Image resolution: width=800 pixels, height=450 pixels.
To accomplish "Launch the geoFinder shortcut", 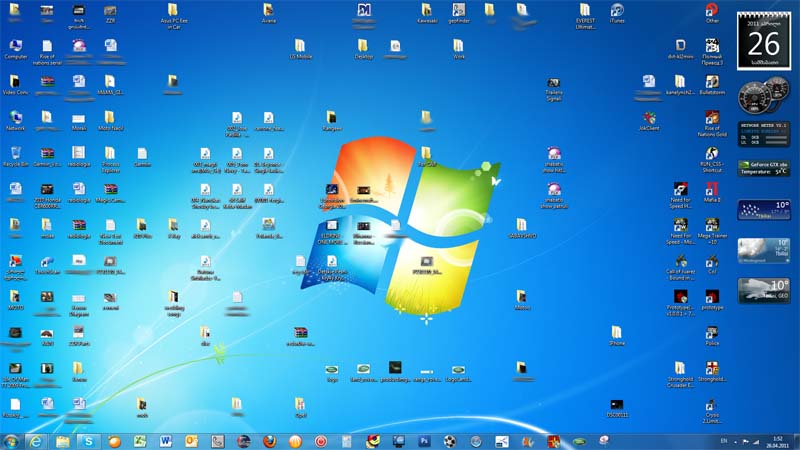I will 458,14.
